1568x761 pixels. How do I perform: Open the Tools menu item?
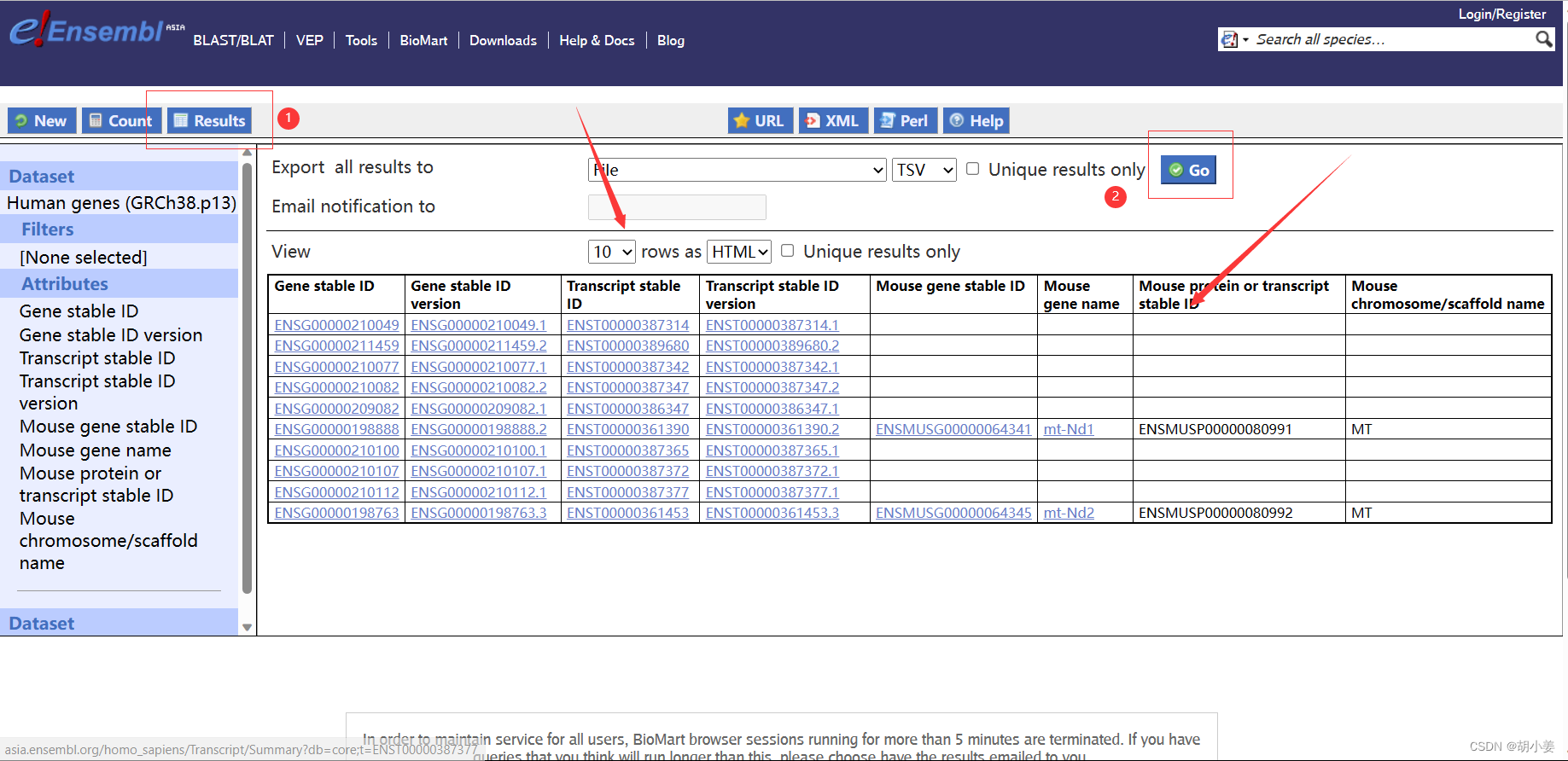[361, 40]
